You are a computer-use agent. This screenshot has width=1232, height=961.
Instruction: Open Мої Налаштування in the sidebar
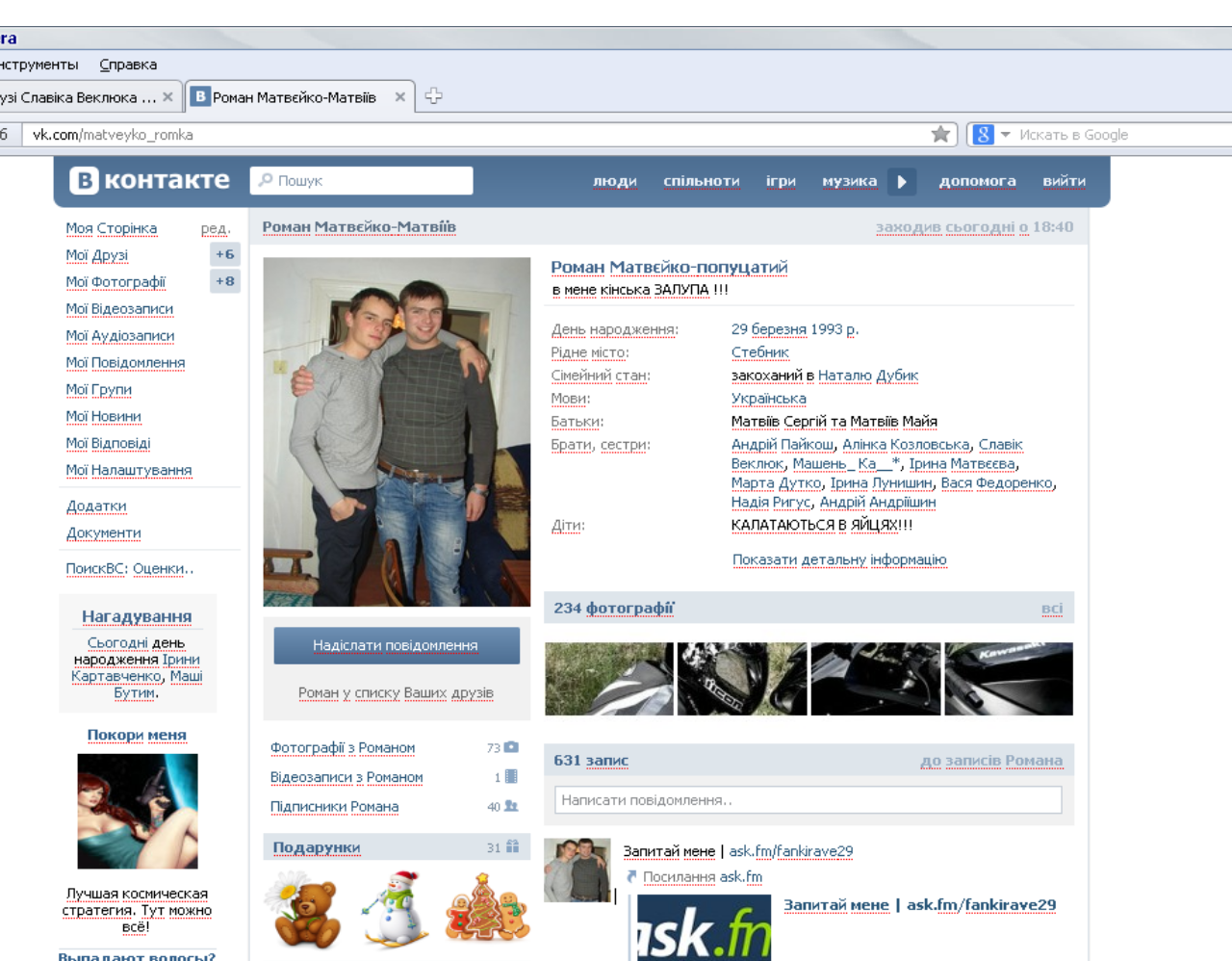tap(129, 471)
